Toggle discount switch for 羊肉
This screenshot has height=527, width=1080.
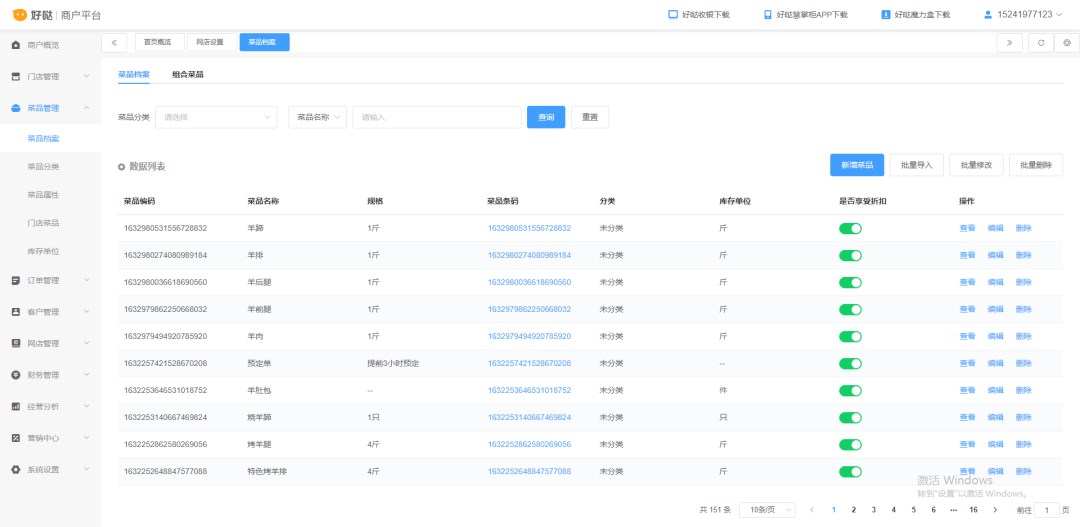click(x=850, y=336)
